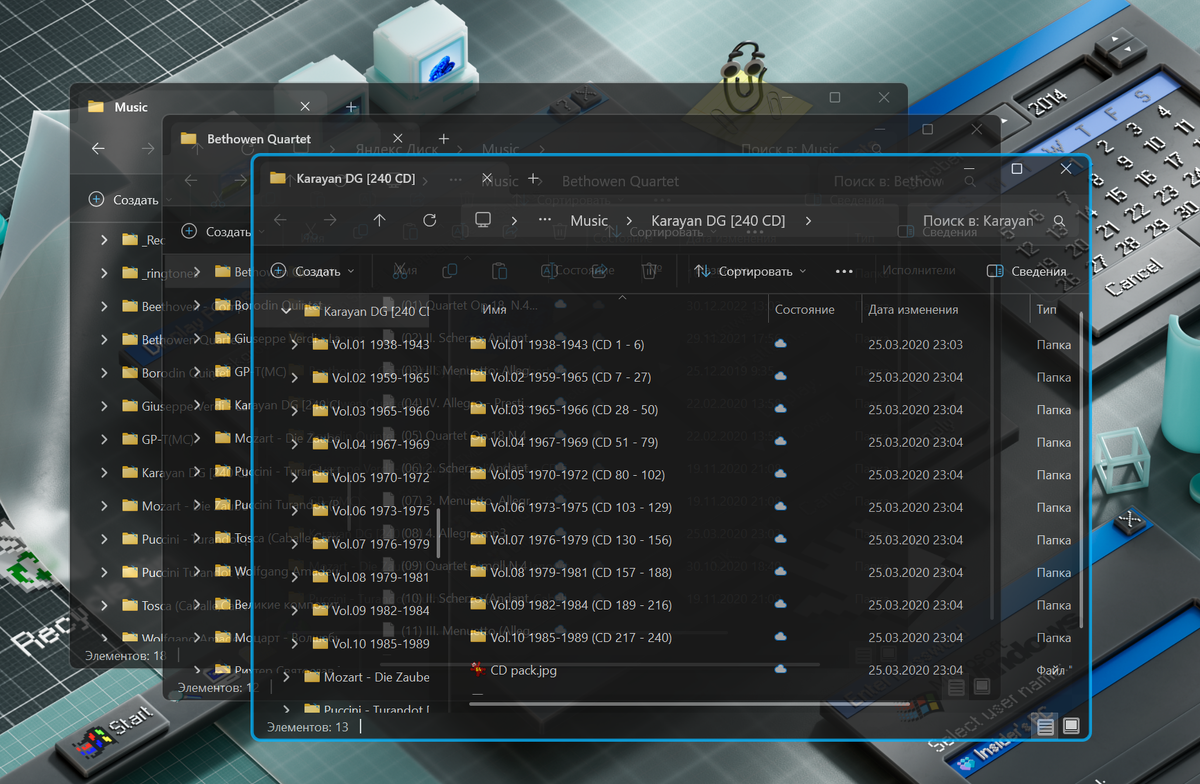The width and height of the screenshot is (1200, 784).
Task: Click the cloud status icon for Vol.10 row
Action: point(780,637)
